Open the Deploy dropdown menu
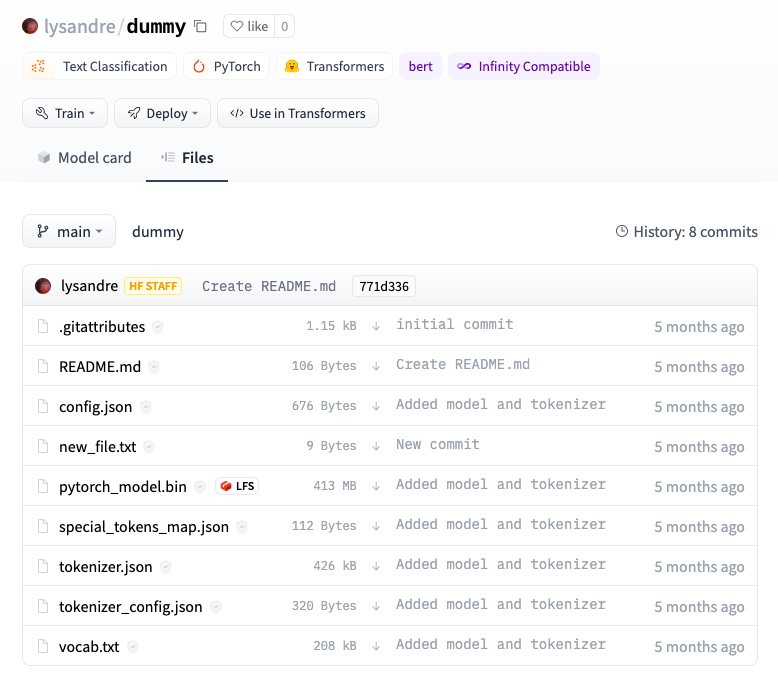 click(162, 113)
